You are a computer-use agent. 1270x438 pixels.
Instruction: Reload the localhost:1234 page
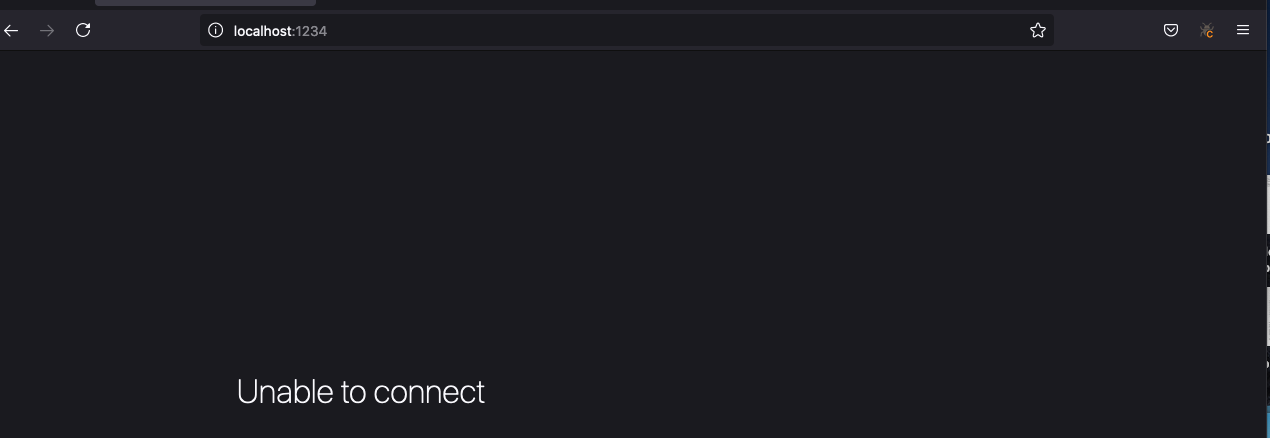tap(84, 30)
